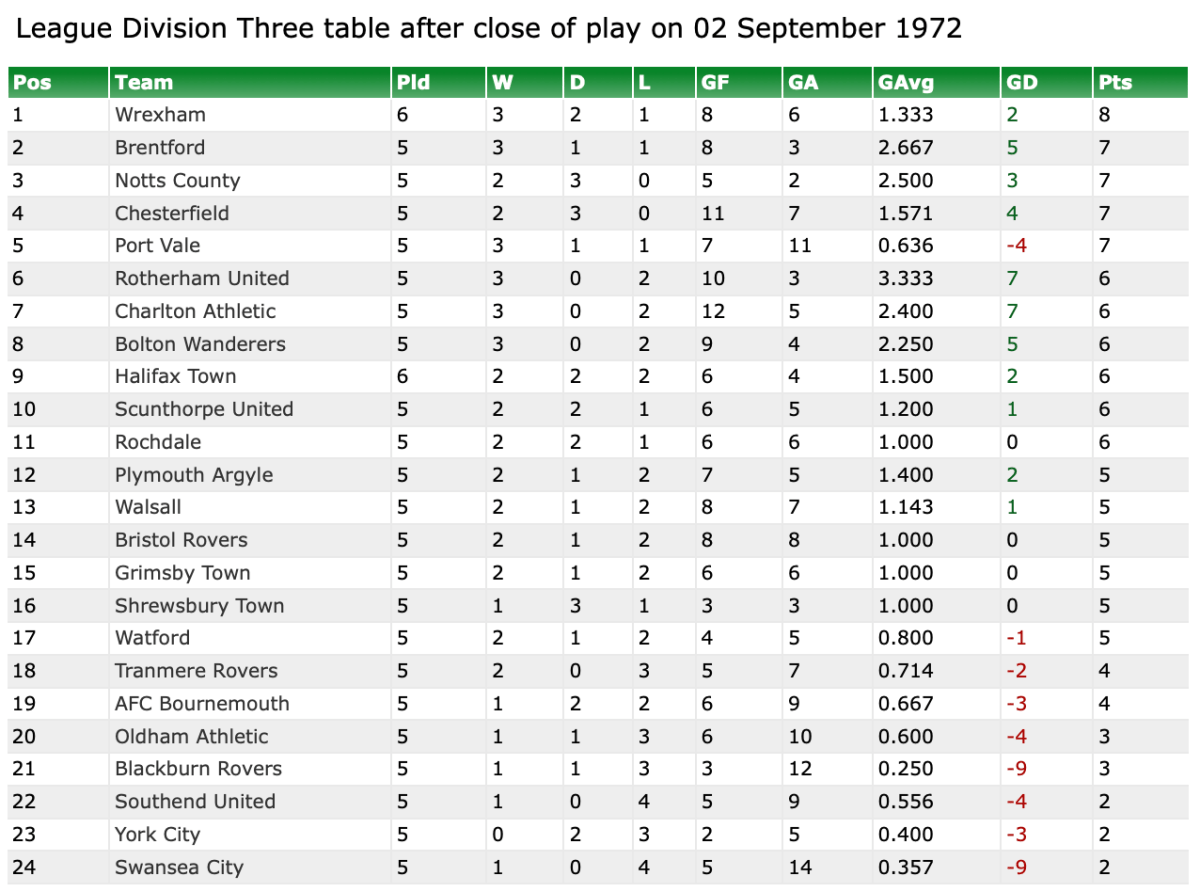
Task: Click the League Division Three table title
Action: 489,28
